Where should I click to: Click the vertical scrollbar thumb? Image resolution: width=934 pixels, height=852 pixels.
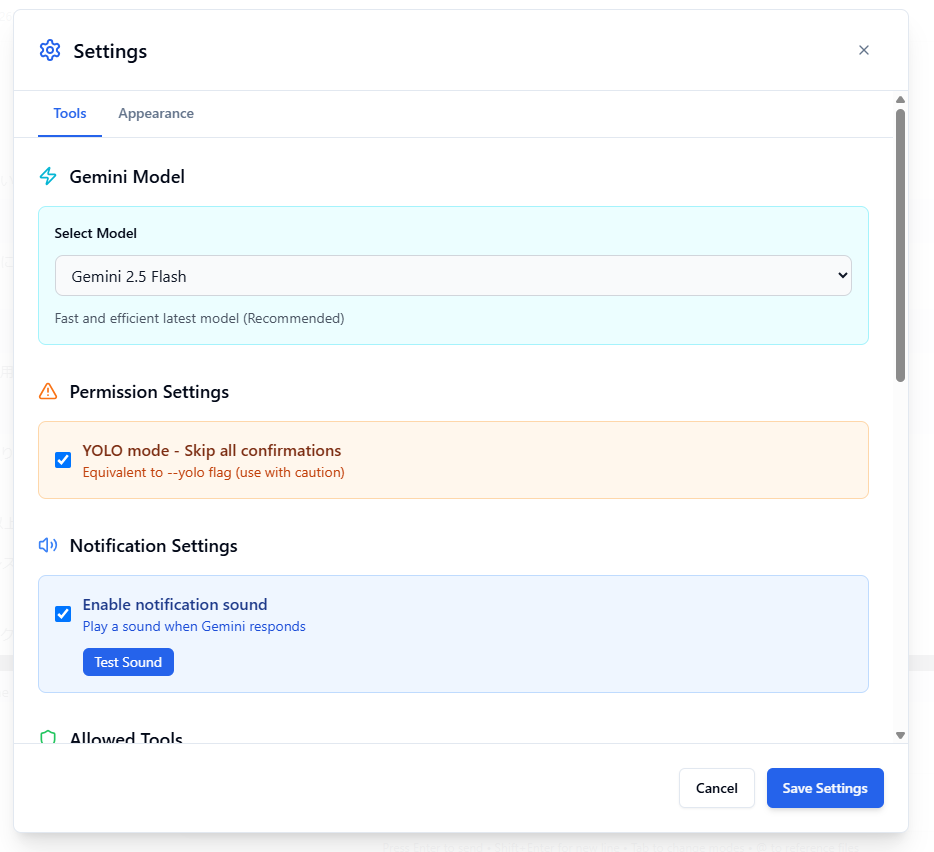click(x=900, y=245)
